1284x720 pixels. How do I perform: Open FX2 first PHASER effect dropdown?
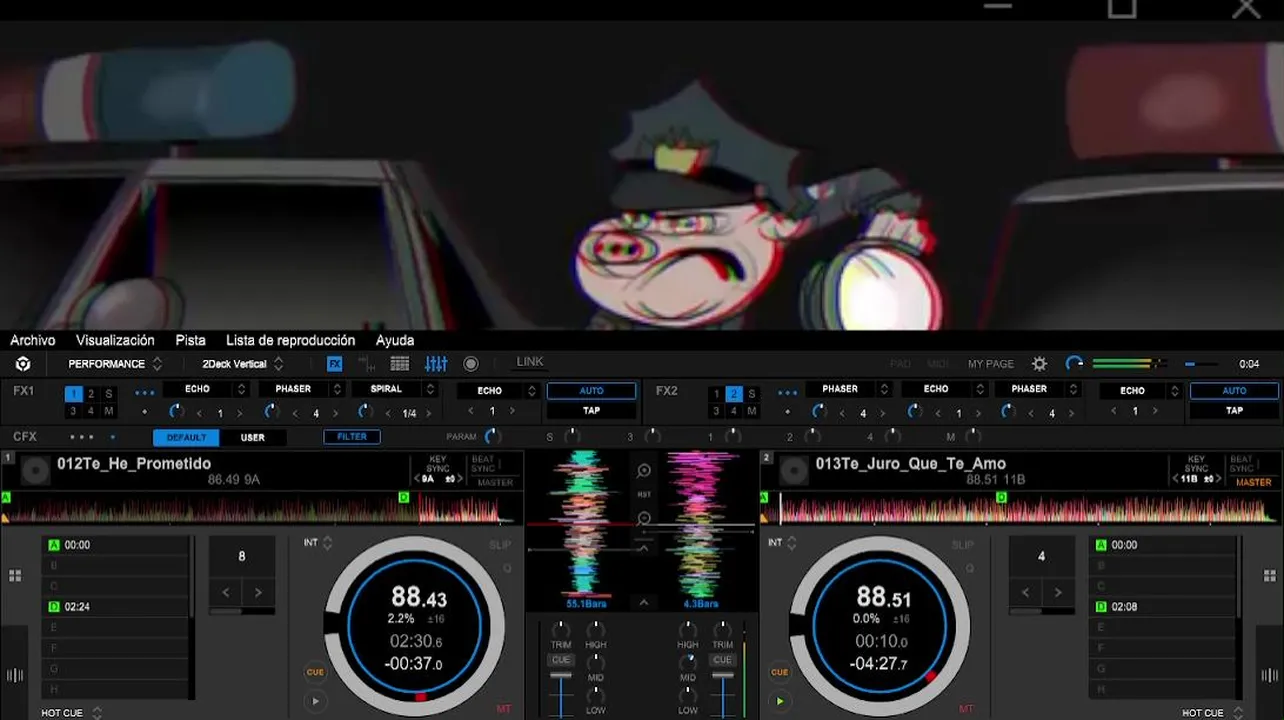(847, 389)
